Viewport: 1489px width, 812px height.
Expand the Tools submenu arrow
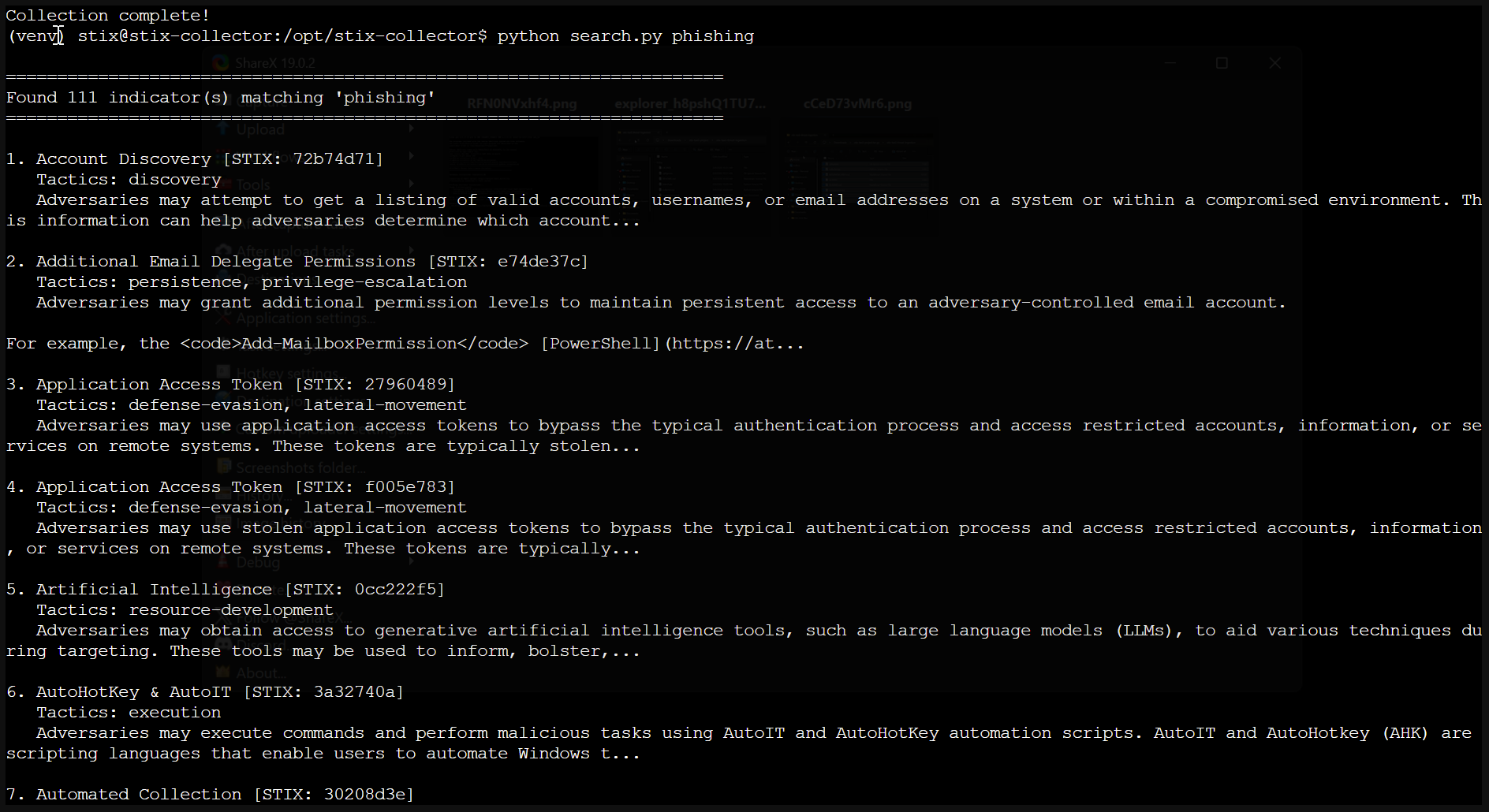pyautogui.click(x=411, y=185)
